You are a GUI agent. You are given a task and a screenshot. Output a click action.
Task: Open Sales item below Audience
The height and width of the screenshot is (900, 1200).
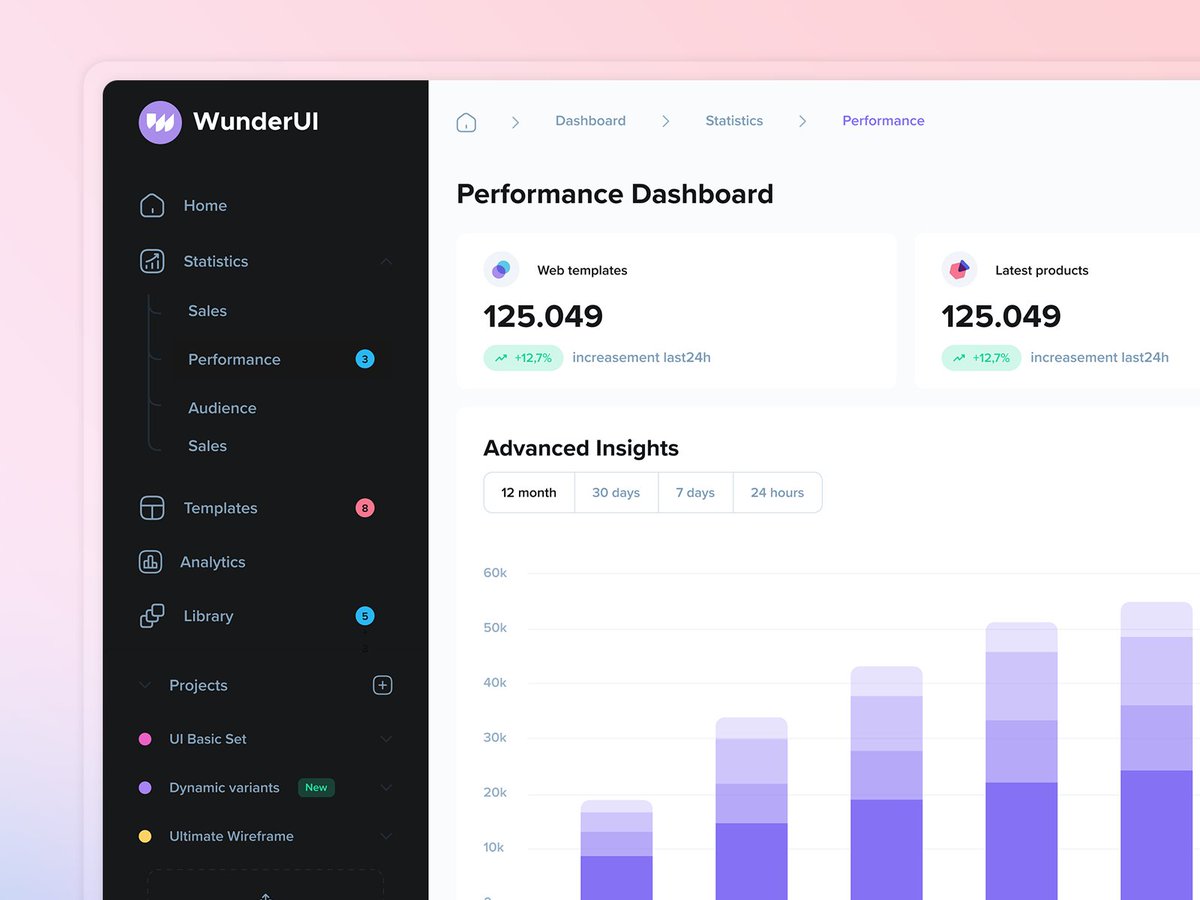(x=207, y=446)
